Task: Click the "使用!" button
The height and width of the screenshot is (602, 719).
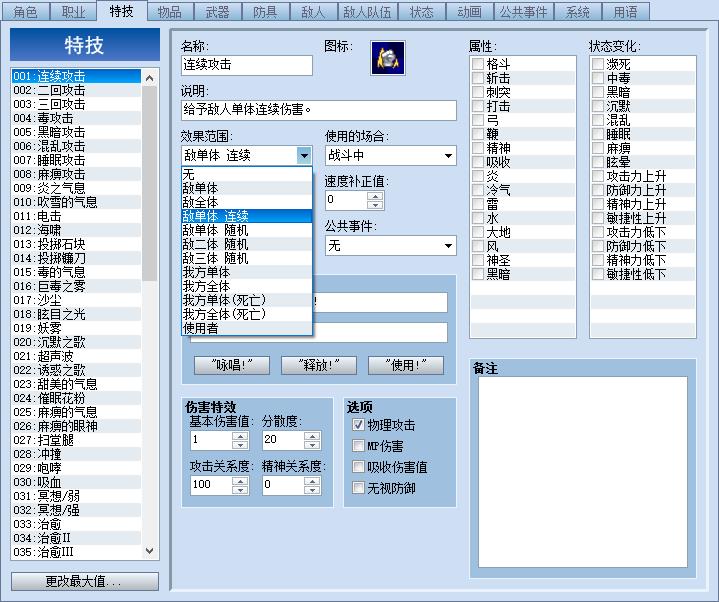Action: [406, 365]
